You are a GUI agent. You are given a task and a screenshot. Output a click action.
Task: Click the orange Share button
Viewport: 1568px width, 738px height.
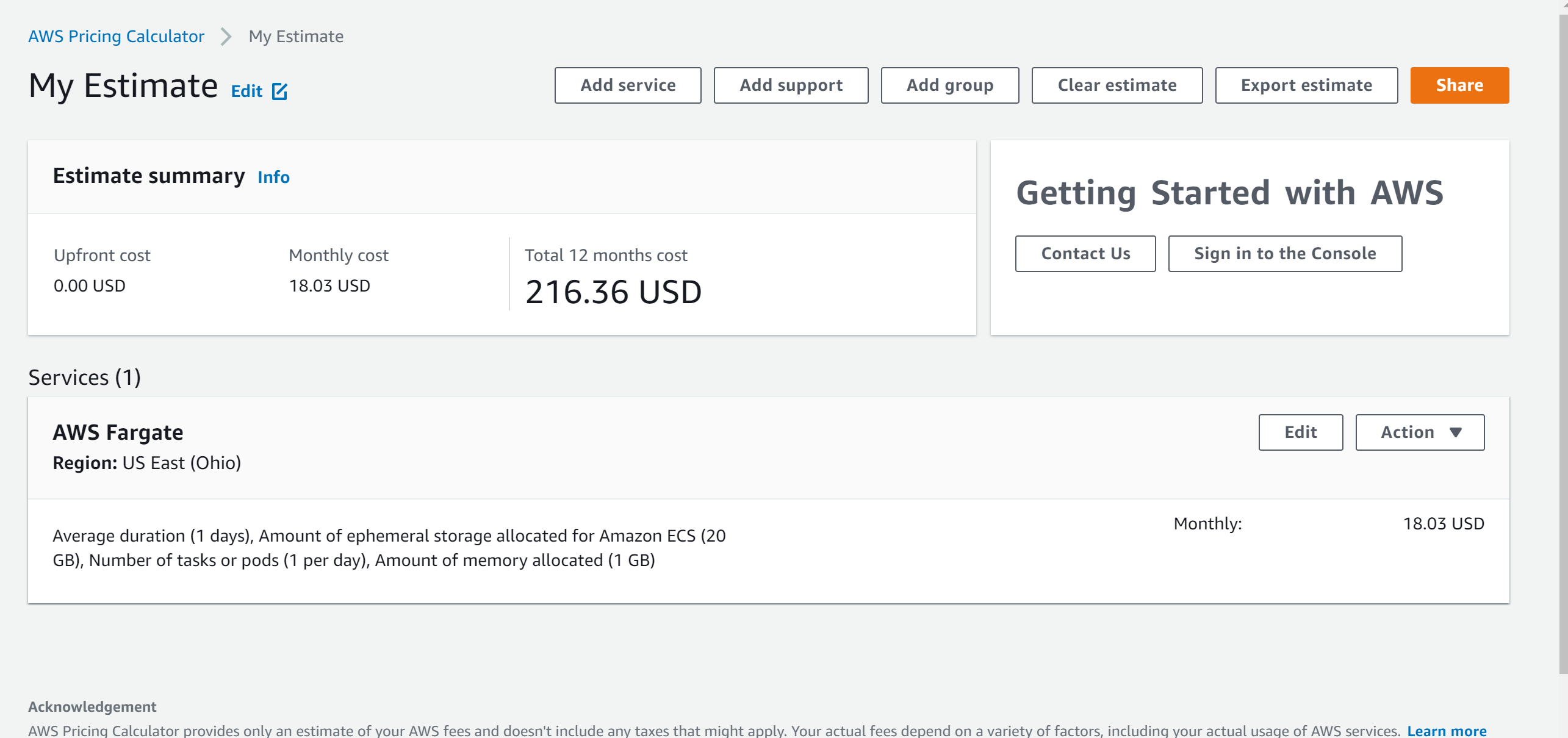point(1459,85)
